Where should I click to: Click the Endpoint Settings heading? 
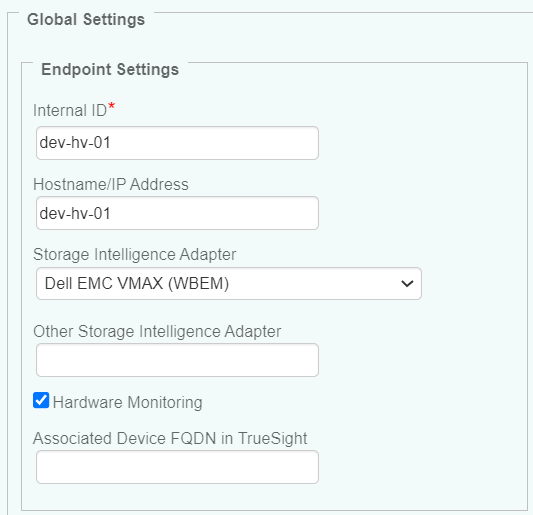[110, 69]
